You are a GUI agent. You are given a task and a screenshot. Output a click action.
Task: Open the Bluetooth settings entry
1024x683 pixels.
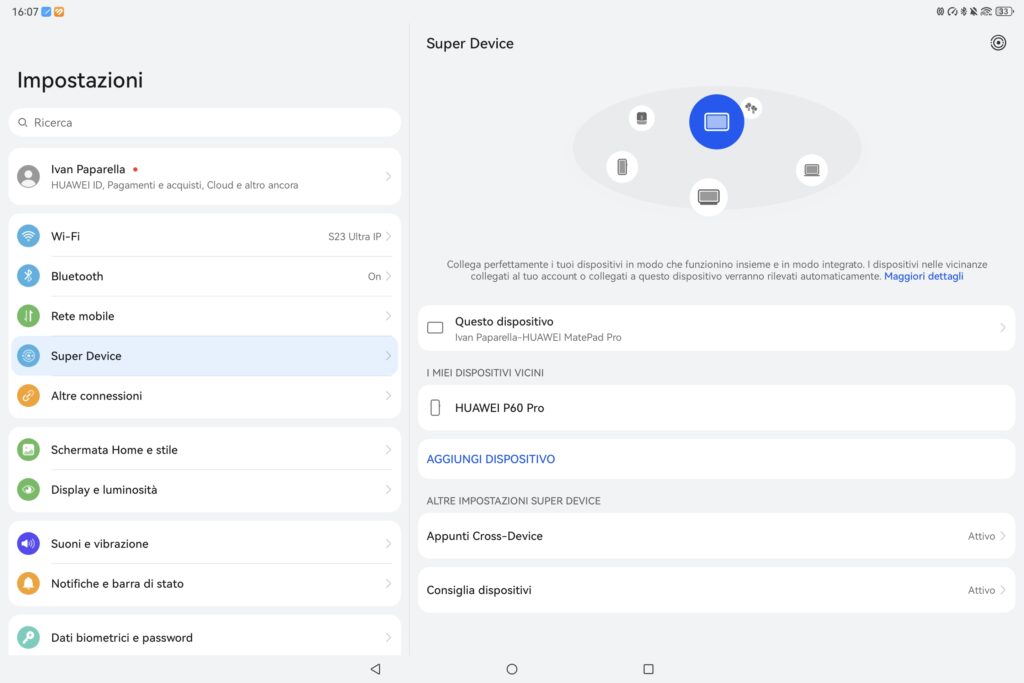click(204, 276)
